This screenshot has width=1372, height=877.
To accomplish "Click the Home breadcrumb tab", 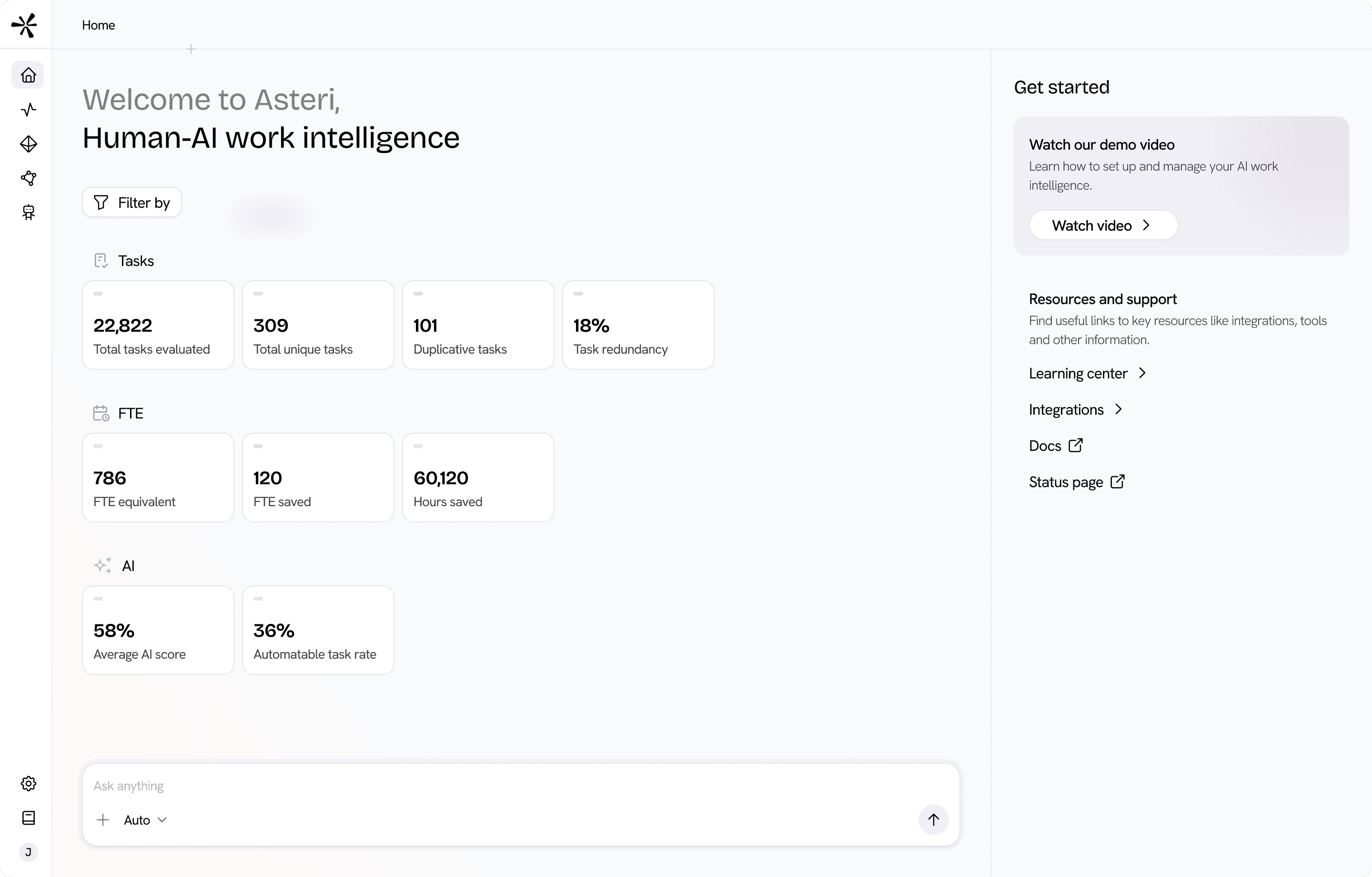I will coord(99,25).
